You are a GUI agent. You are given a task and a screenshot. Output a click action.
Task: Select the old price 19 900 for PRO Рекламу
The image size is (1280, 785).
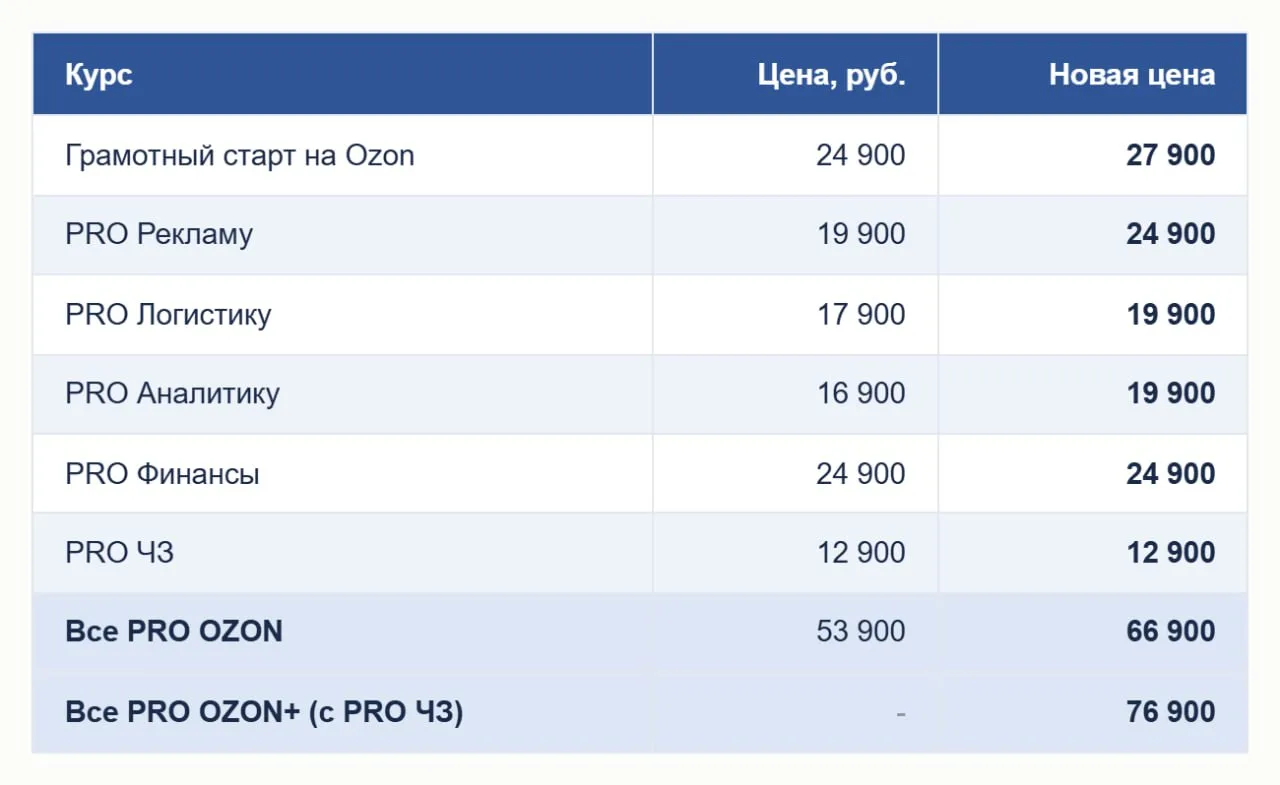(861, 234)
